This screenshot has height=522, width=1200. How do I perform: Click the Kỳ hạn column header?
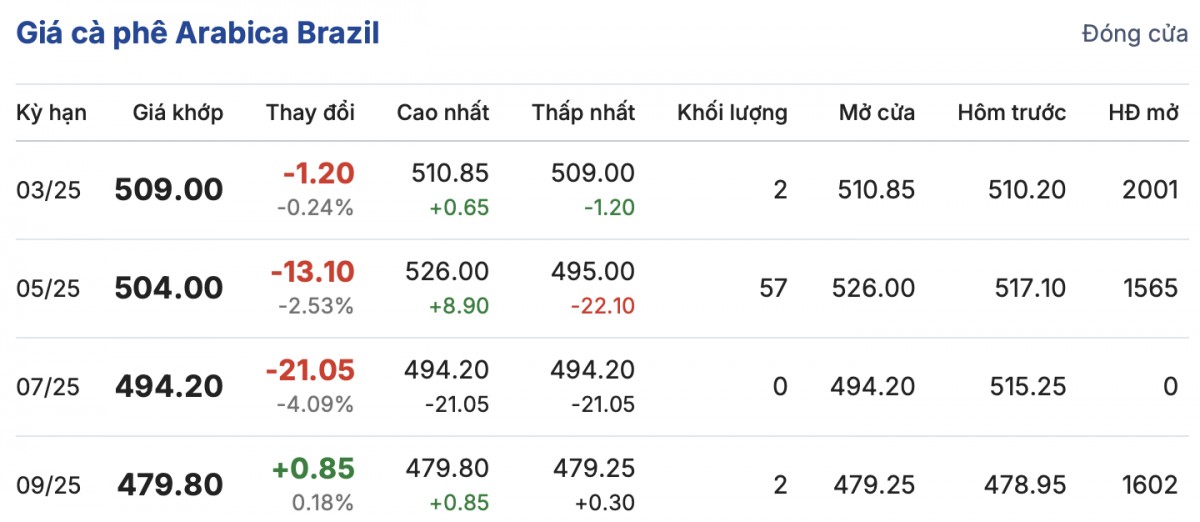pos(51,113)
